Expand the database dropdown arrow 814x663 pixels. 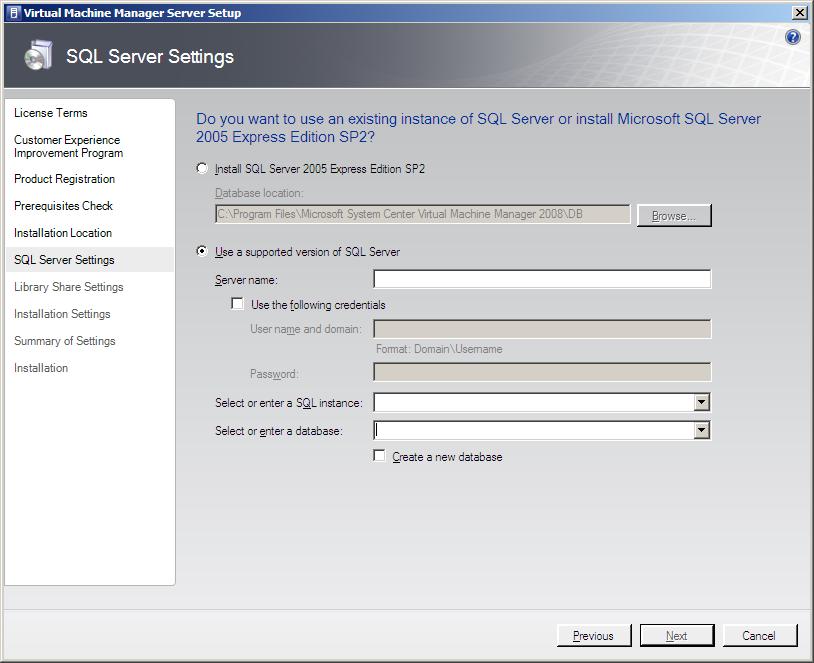click(x=701, y=431)
